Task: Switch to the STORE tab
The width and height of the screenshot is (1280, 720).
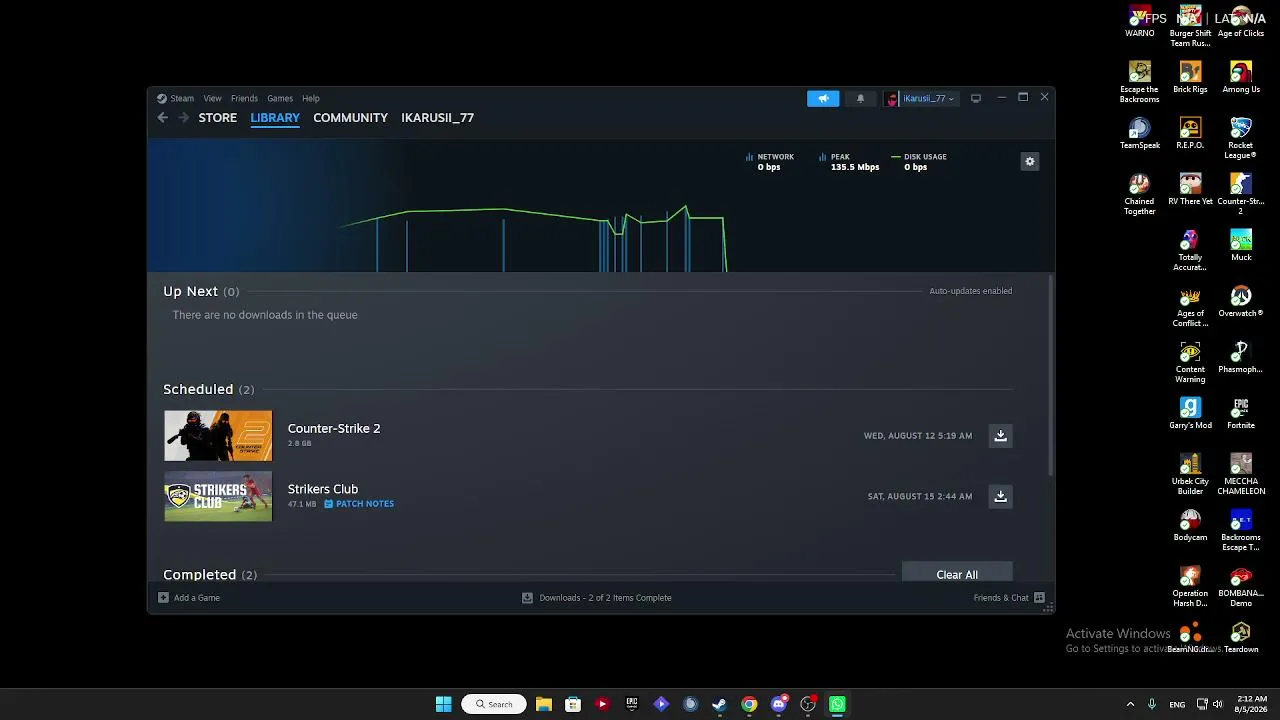Action: [218, 117]
